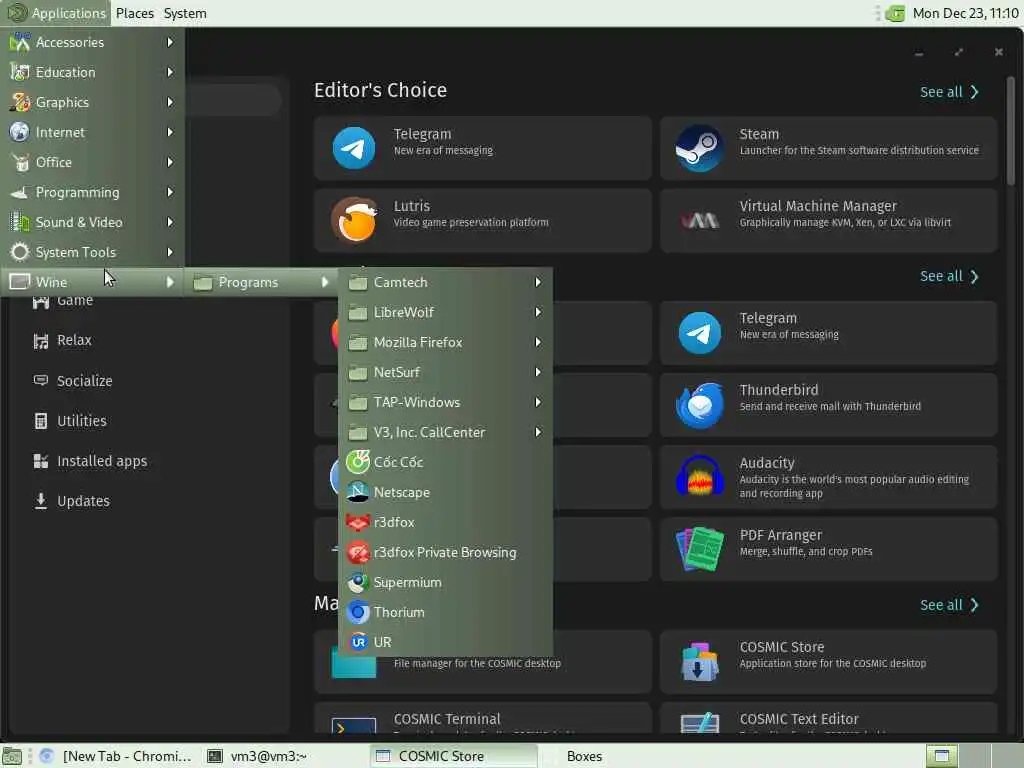Switch to the vm3@vm3 terminal window

coord(284,756)
